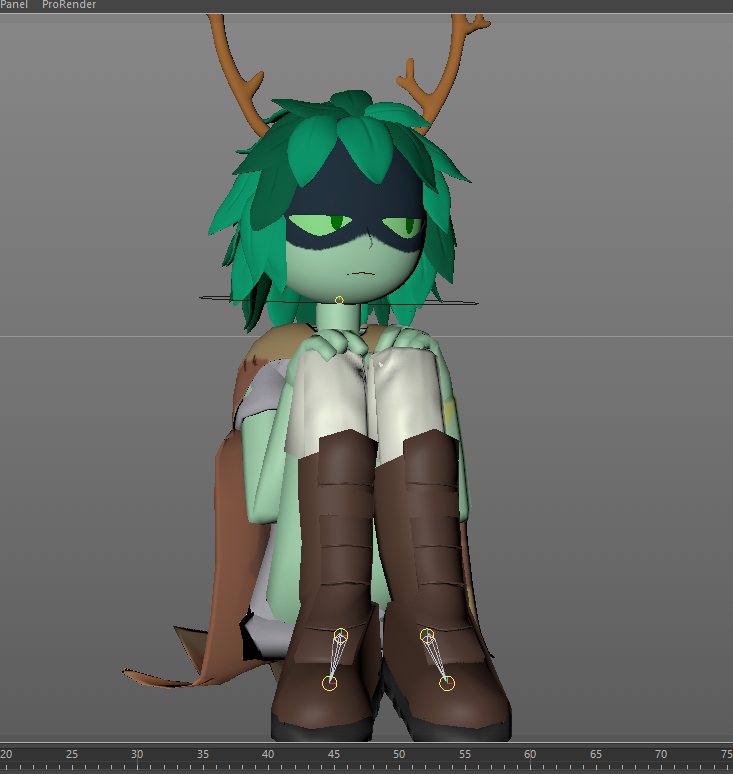733x774 pixels.
Task: Go to frame 65 on the timeline
Action: [596, 754]
